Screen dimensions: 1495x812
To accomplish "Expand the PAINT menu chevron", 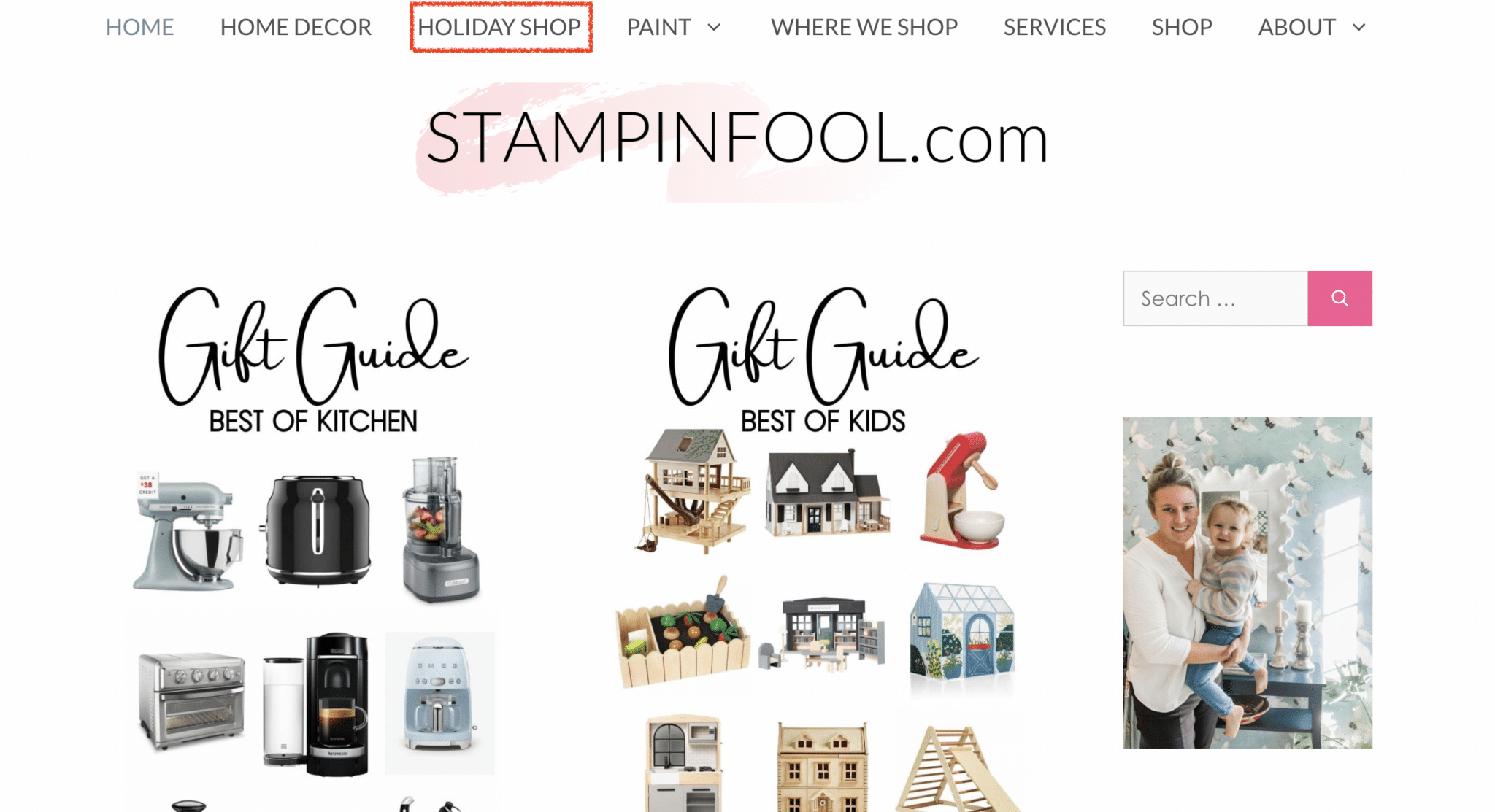I will point(714,28).
